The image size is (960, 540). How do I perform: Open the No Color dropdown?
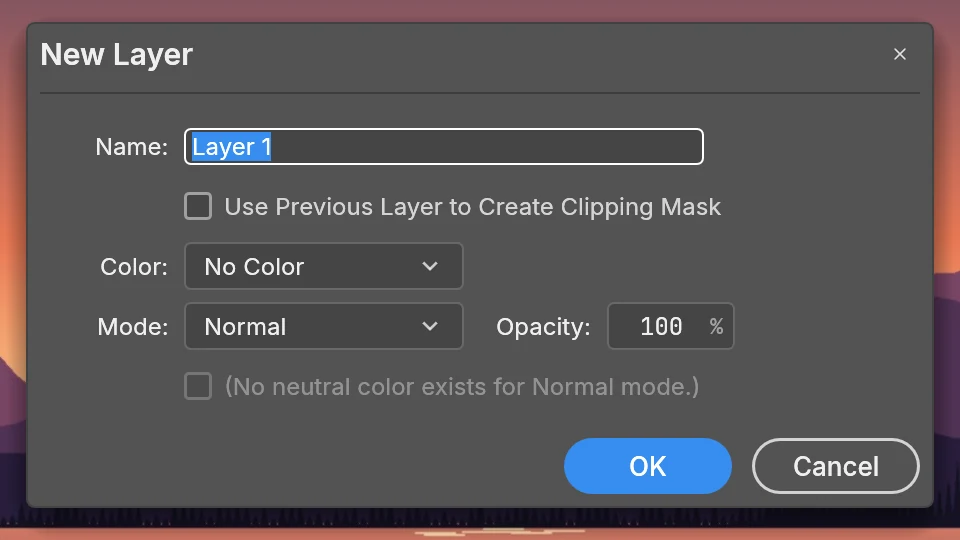[323, 266]
